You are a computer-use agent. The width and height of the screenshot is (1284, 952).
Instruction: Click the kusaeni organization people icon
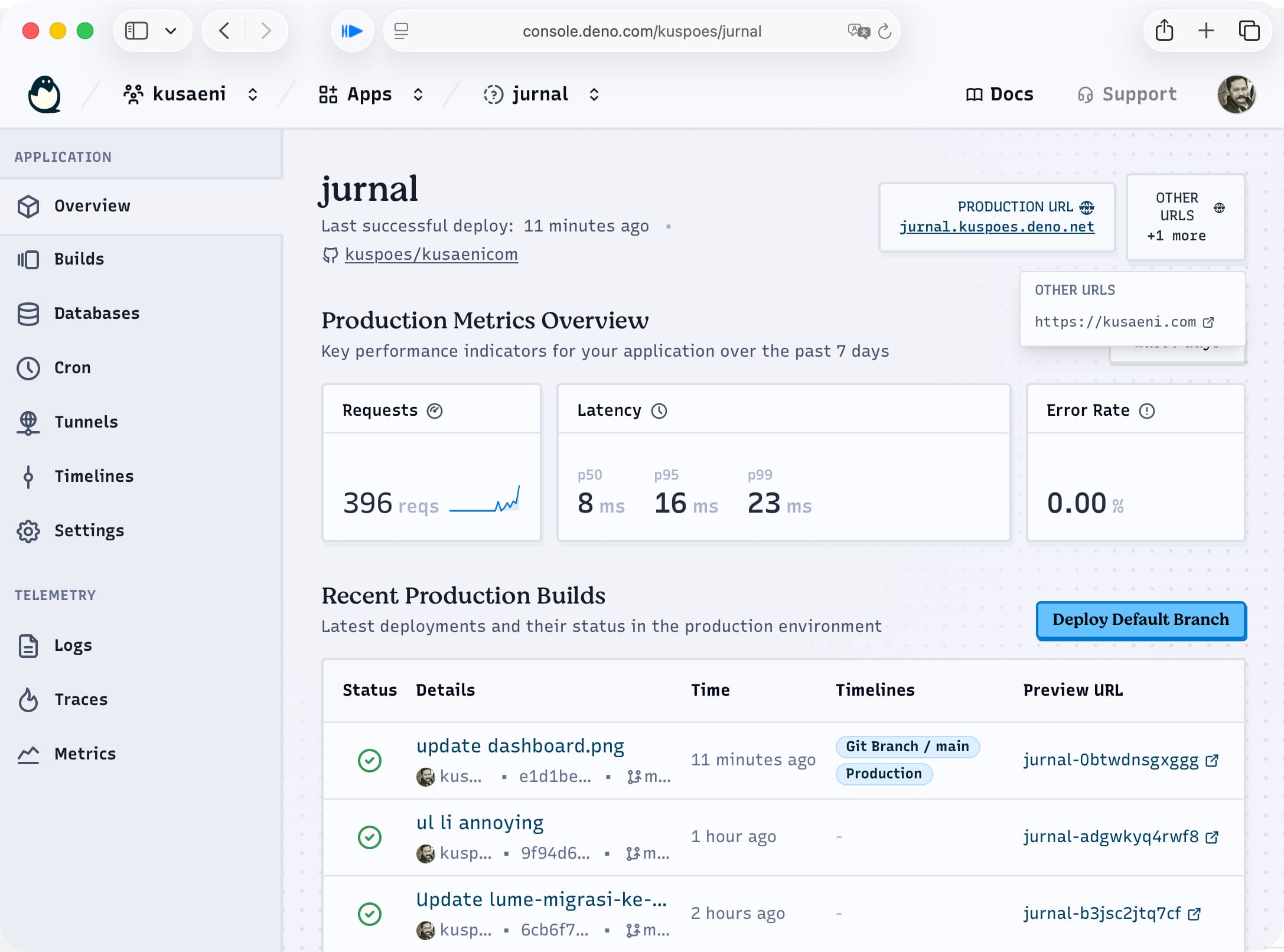pyautogui.click(x=133, y=94)
